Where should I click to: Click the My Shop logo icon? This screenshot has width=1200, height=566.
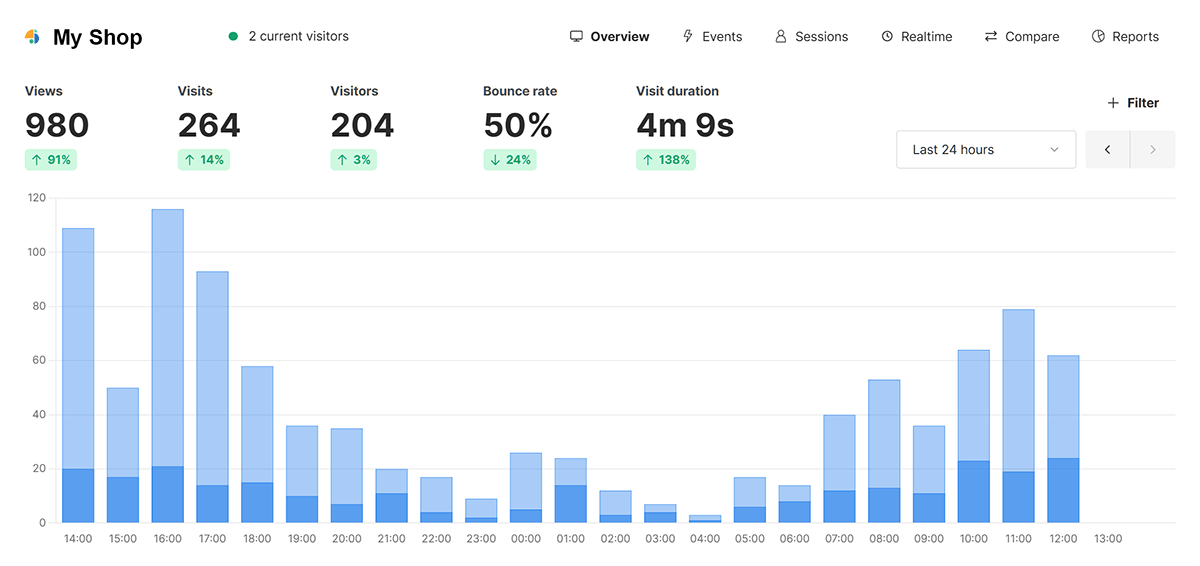(32, 37)
